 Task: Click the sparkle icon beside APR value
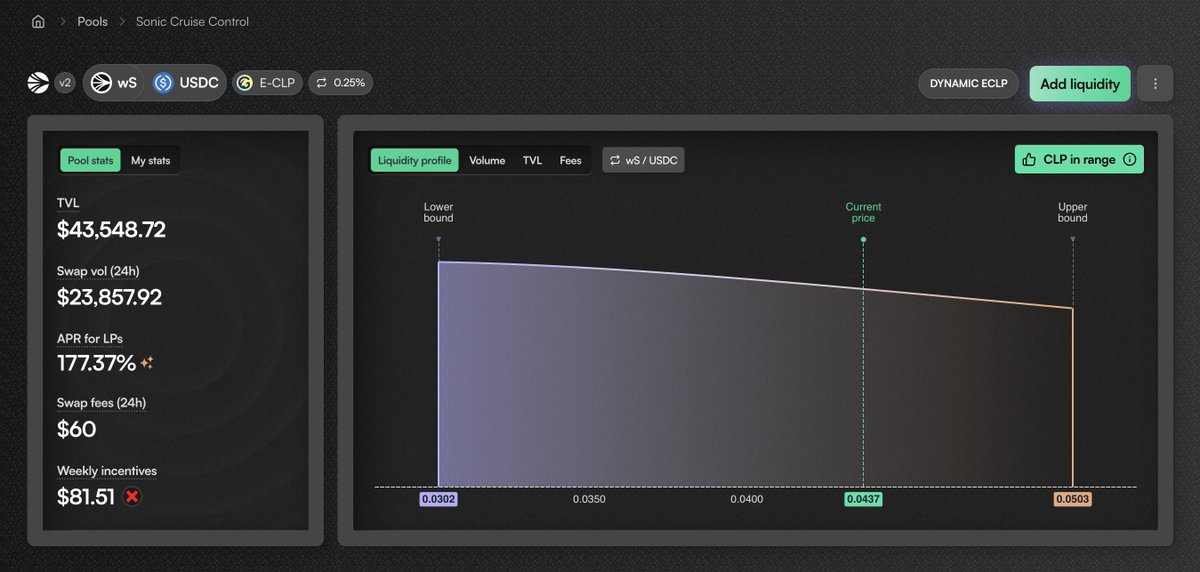(147, 364)
